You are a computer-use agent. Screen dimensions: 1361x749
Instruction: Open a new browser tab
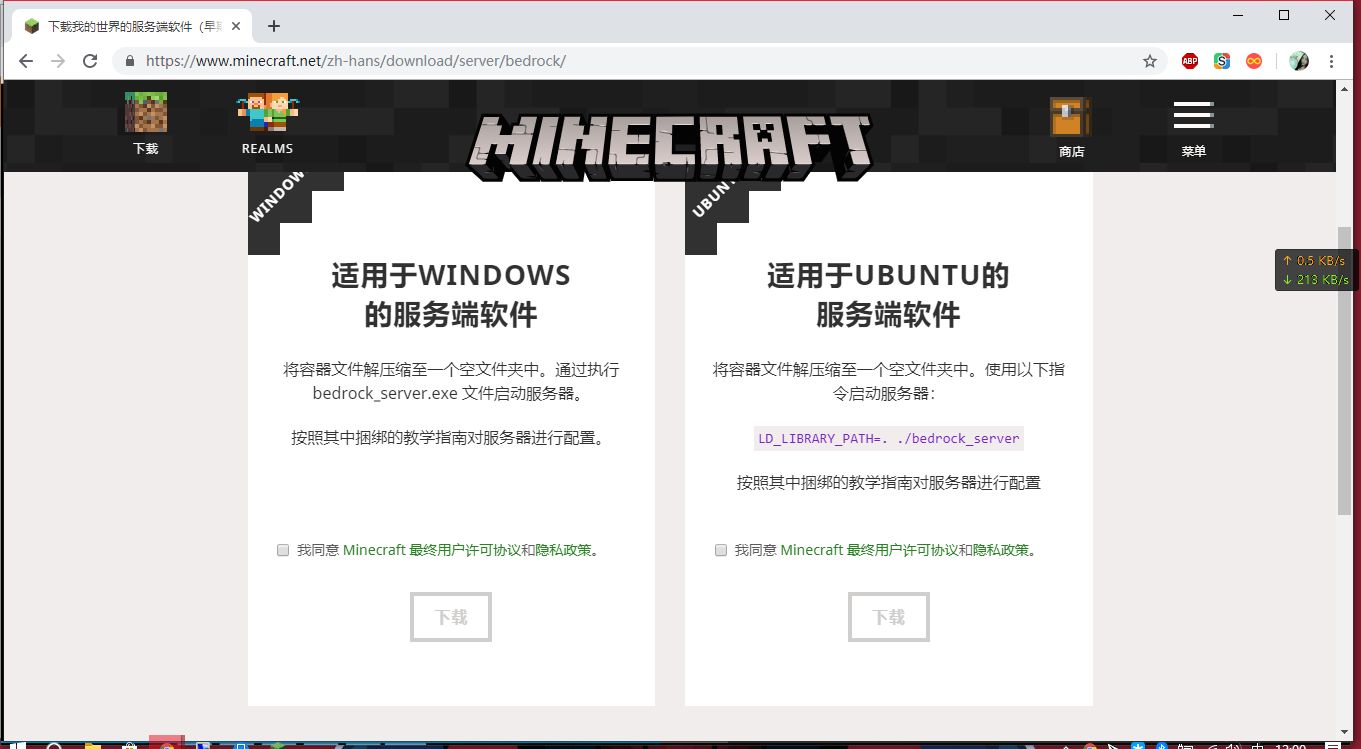274,26
